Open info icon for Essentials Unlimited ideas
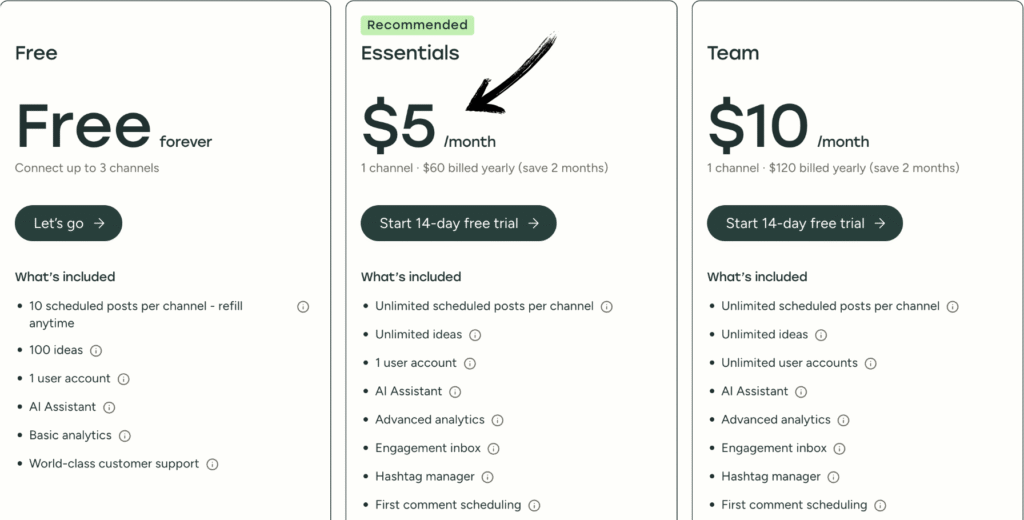The height and width of the screenshot is (520, 1024). tap(475, 335)
